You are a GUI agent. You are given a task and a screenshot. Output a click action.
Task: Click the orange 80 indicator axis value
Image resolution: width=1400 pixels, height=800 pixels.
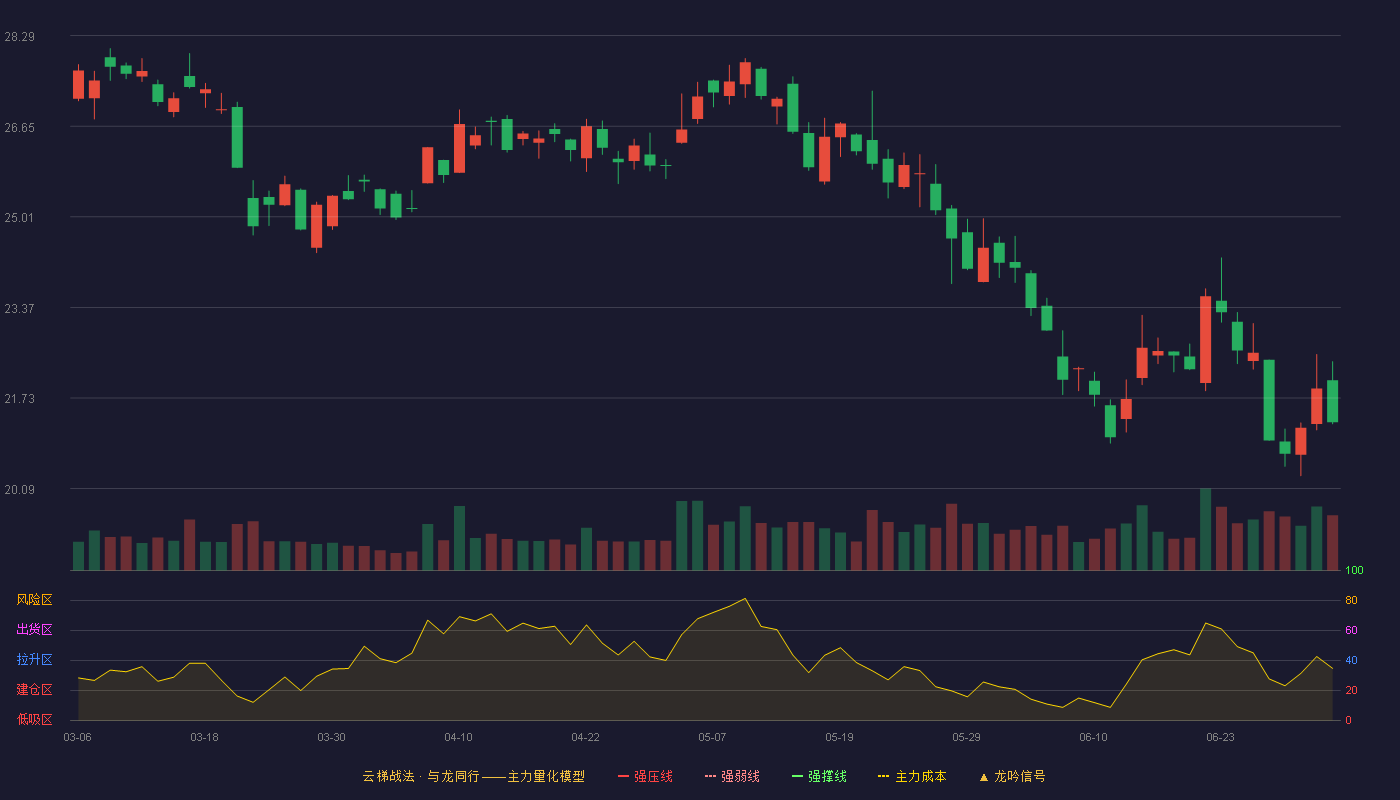coord(1351,600)
